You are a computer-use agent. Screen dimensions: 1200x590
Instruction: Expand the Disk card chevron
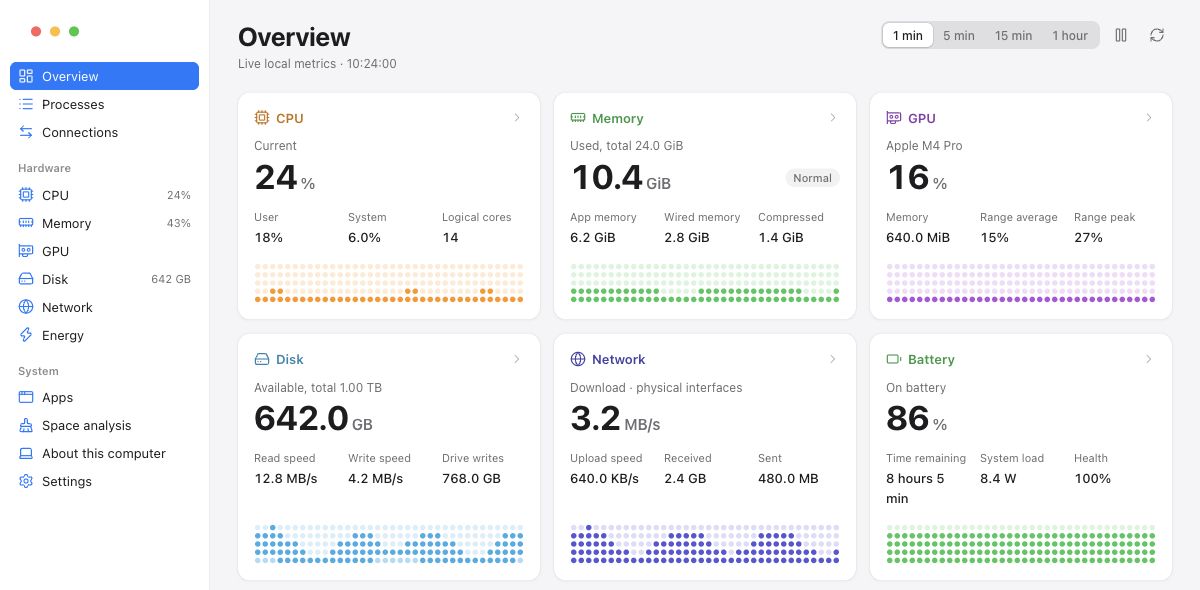click(517, 359)
